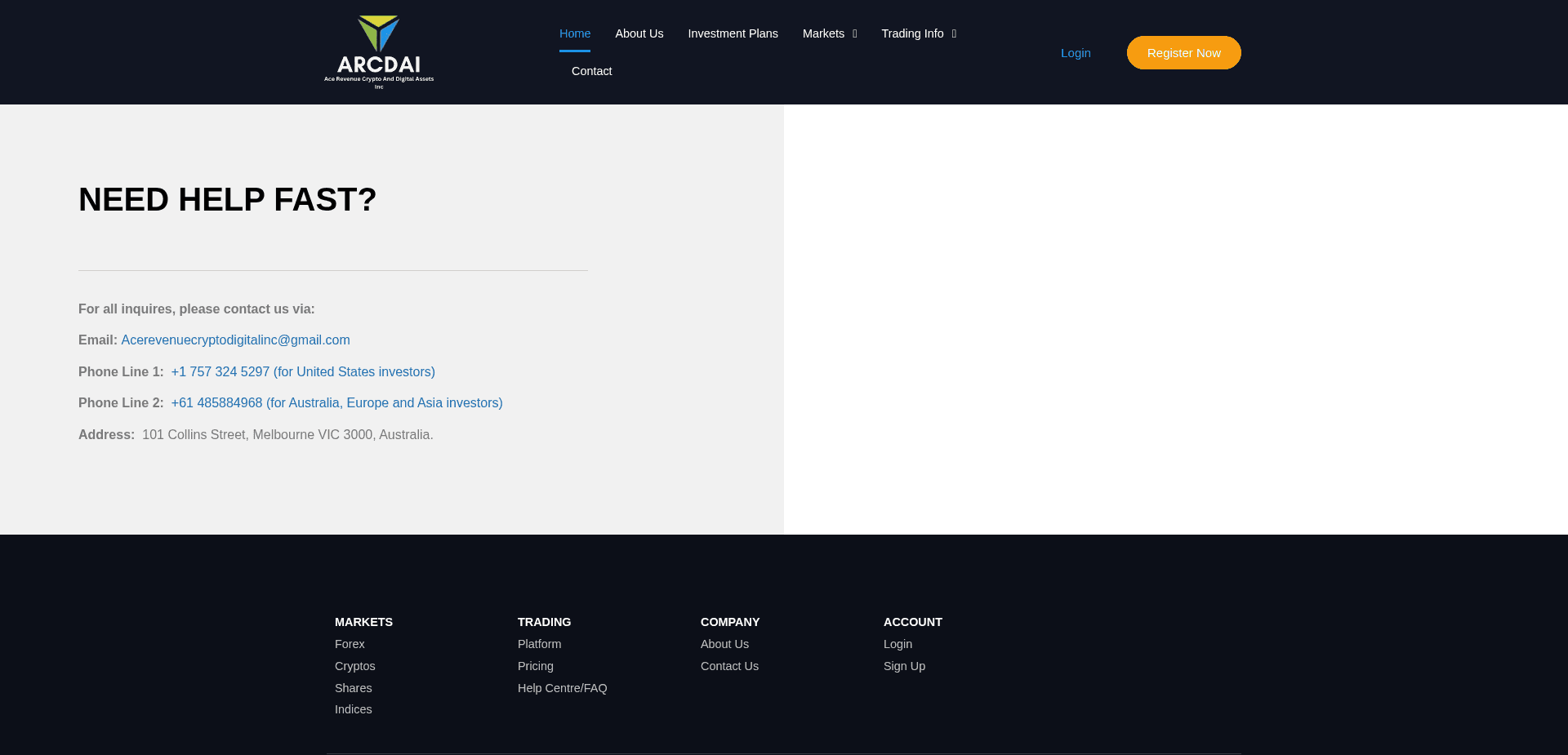Viewport: 1568px width, 755px height.
Task: Open the Contact page from the navbar
Action: (591, 71)
